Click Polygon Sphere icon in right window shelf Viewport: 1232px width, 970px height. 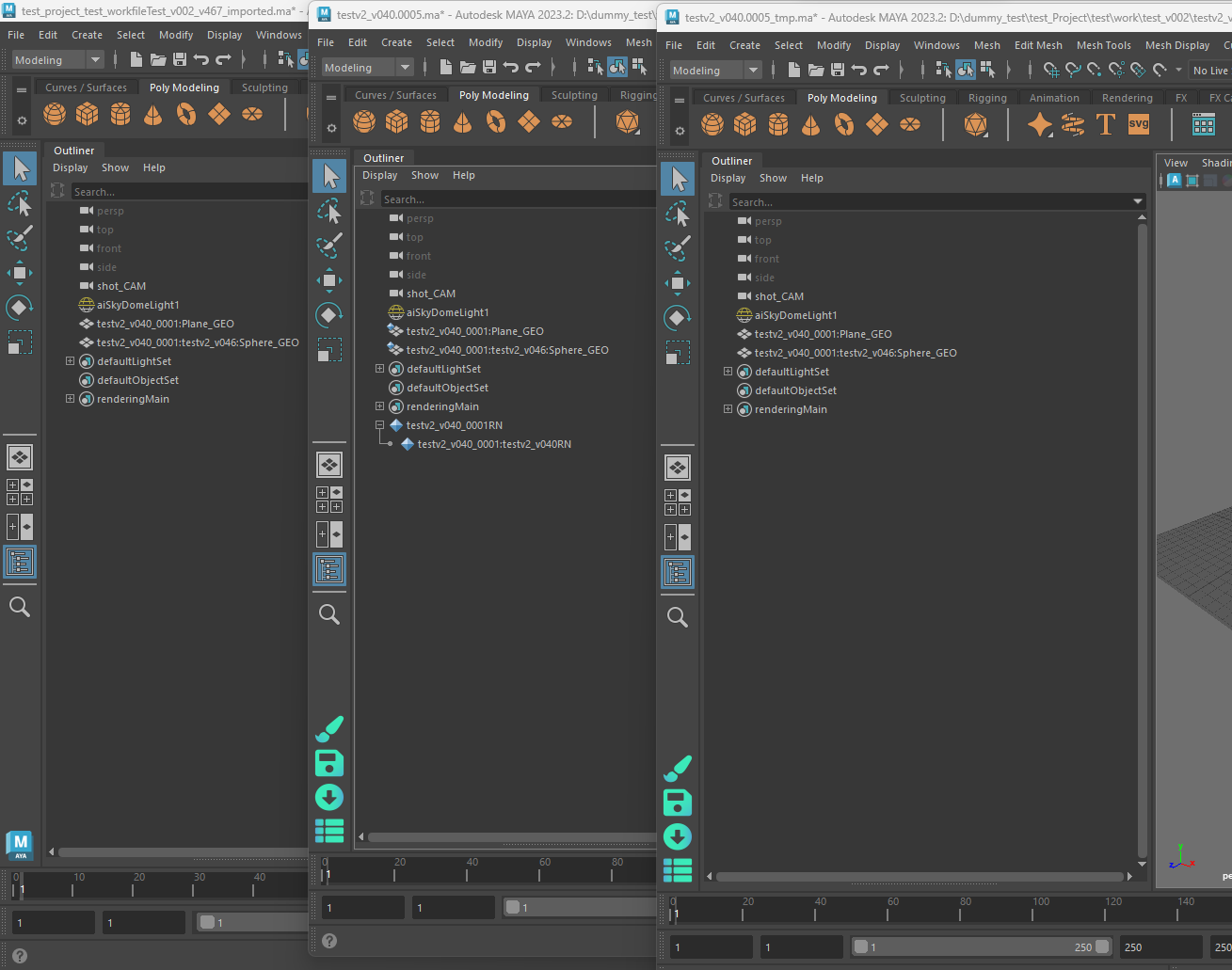713,124
